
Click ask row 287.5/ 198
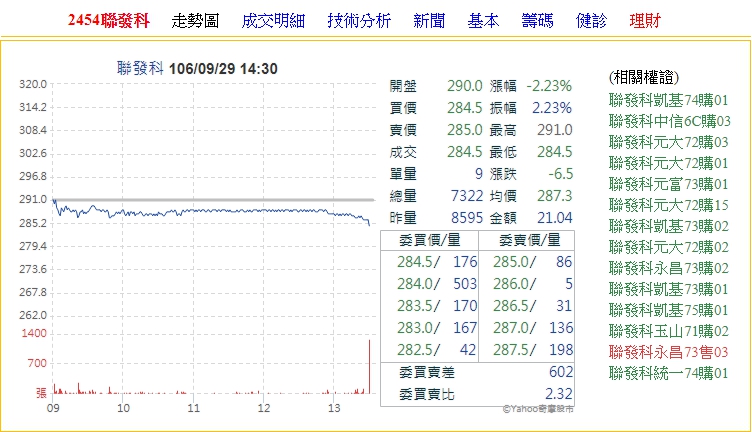tap(532, 350)
